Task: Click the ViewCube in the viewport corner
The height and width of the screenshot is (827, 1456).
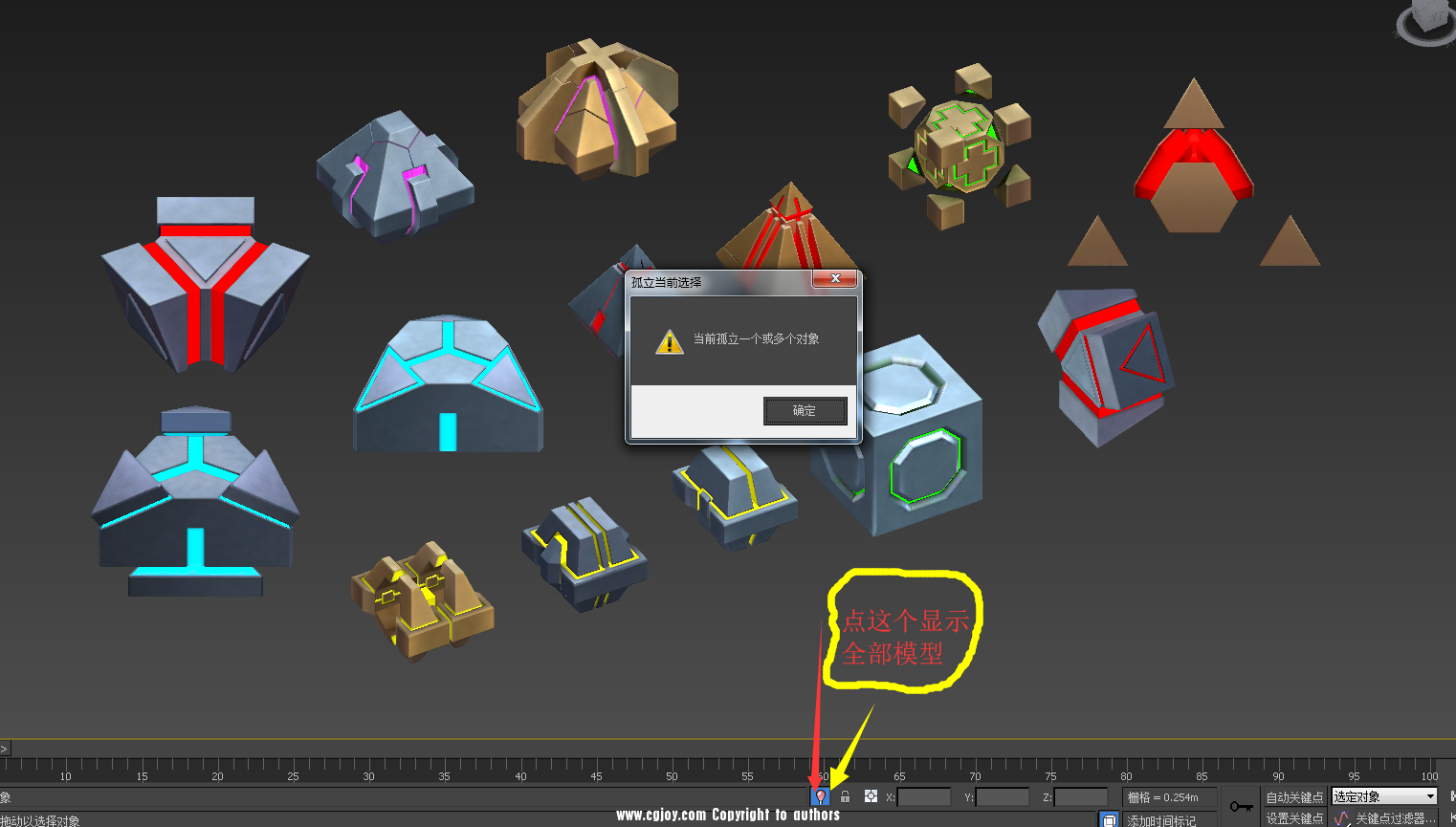Action: point(1429,19)
